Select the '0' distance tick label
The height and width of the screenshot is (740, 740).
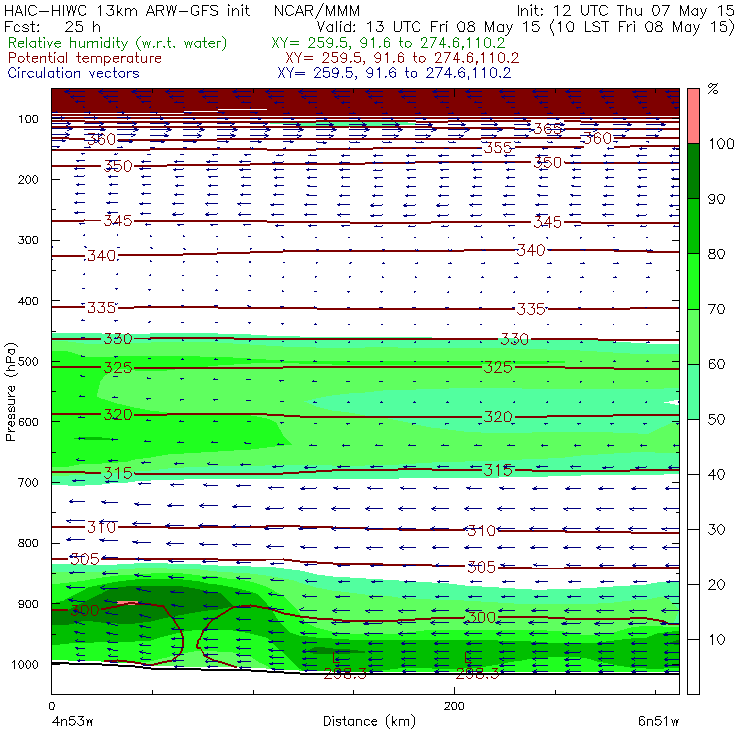pyautogui.click(x=51, y=706)
